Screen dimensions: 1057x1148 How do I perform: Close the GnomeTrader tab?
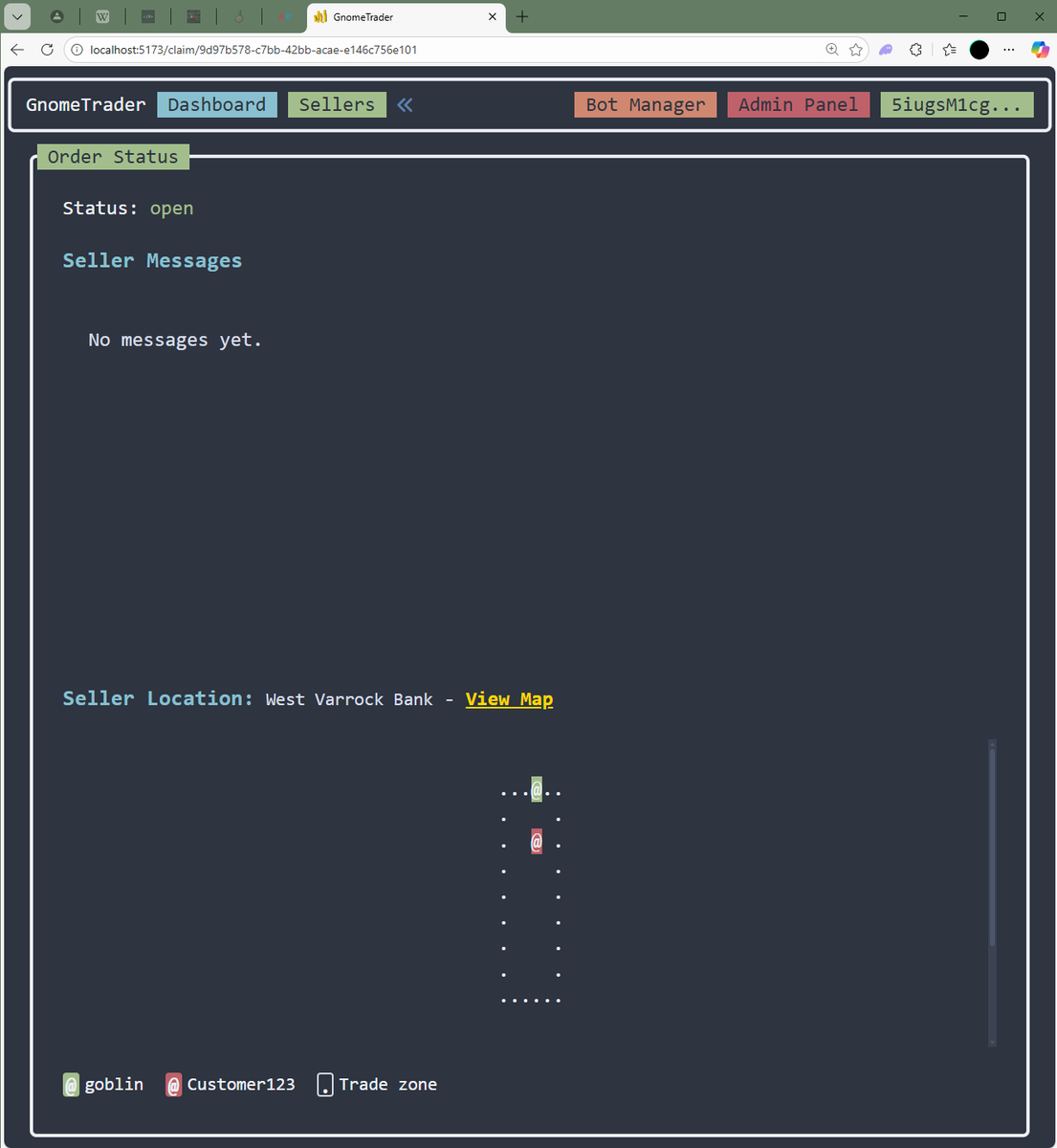(x=493, y=16)
